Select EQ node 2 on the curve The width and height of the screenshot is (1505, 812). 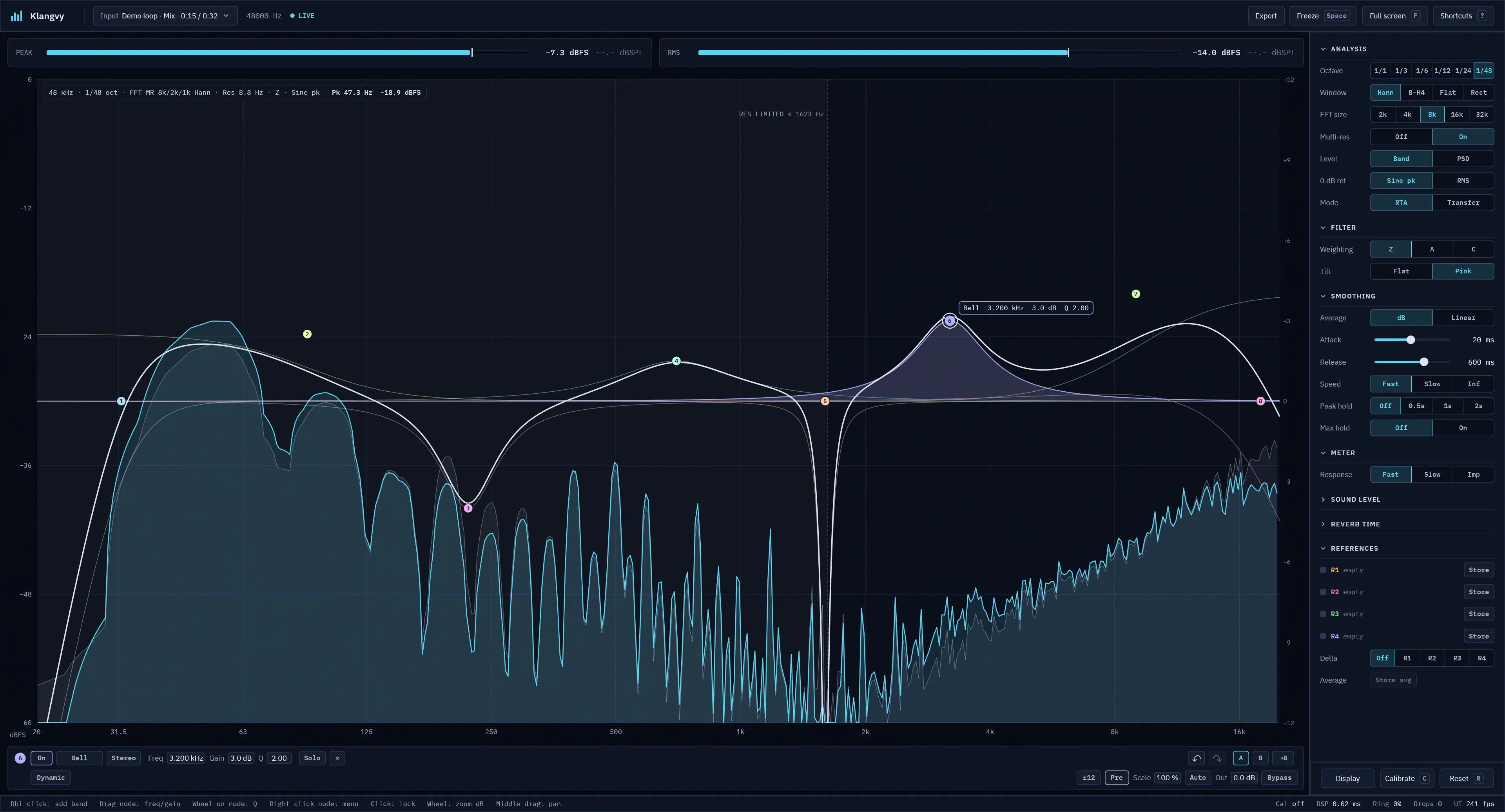pyautogui.click(x=307, y=335)
